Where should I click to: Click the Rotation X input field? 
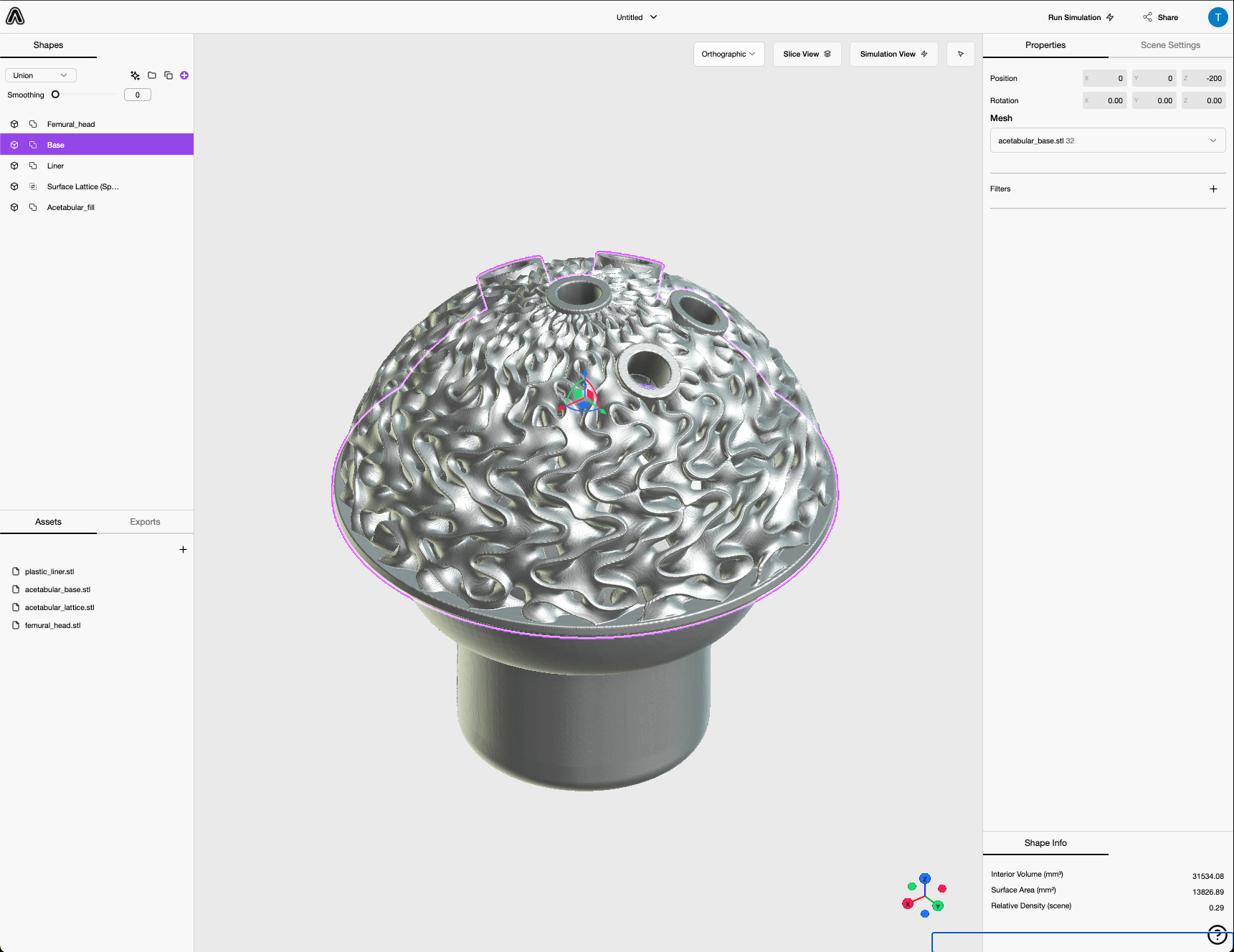pyautogui.click(x=1104, y=100)
